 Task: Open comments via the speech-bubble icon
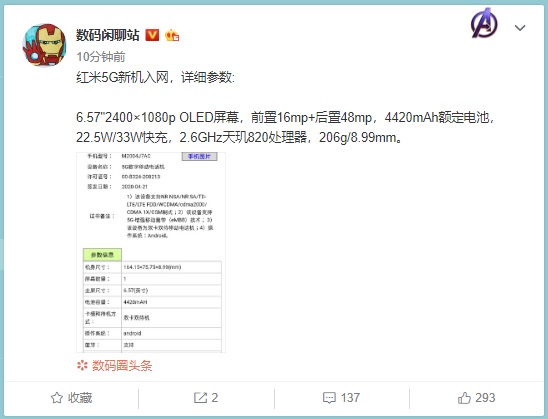[329, 398]
